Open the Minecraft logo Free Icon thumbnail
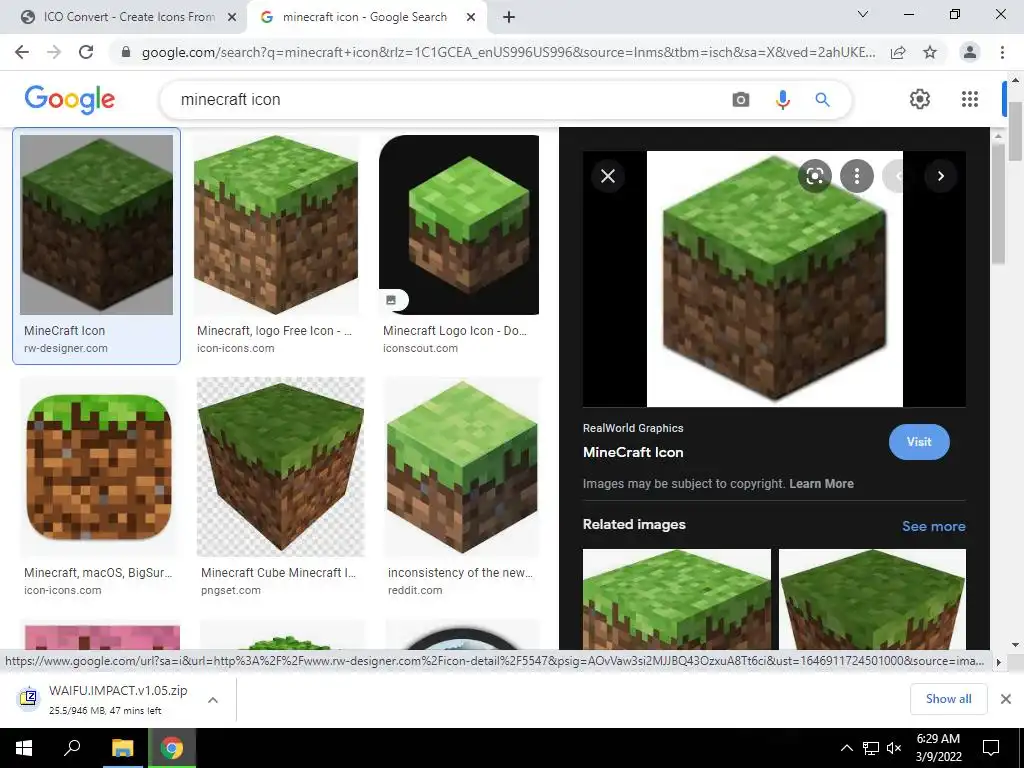 pyautogui.click(x=276, y=224)
